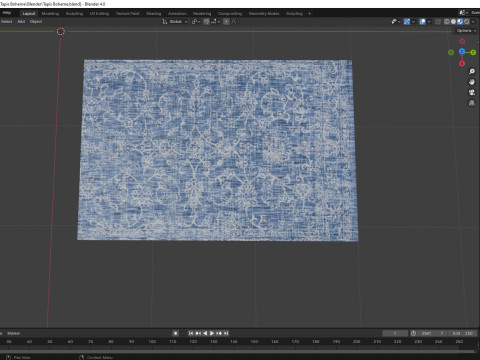Open the Geometry Nodes workspace tab

coord(264,14)
